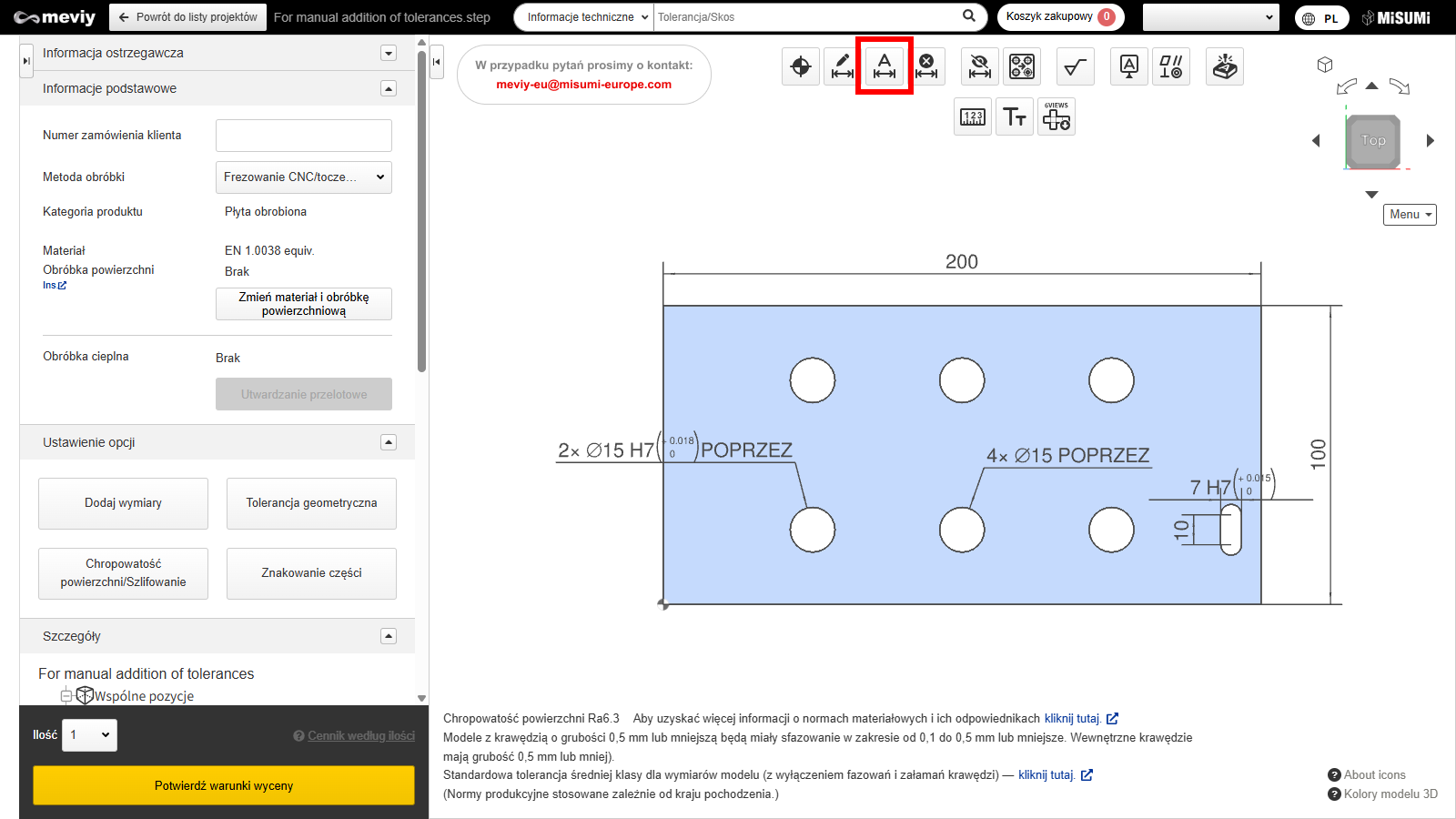Viewport: 1456px width, 819px height.
Task: Click the Tolerancja geometryczna button
Action: coord(311,503)
